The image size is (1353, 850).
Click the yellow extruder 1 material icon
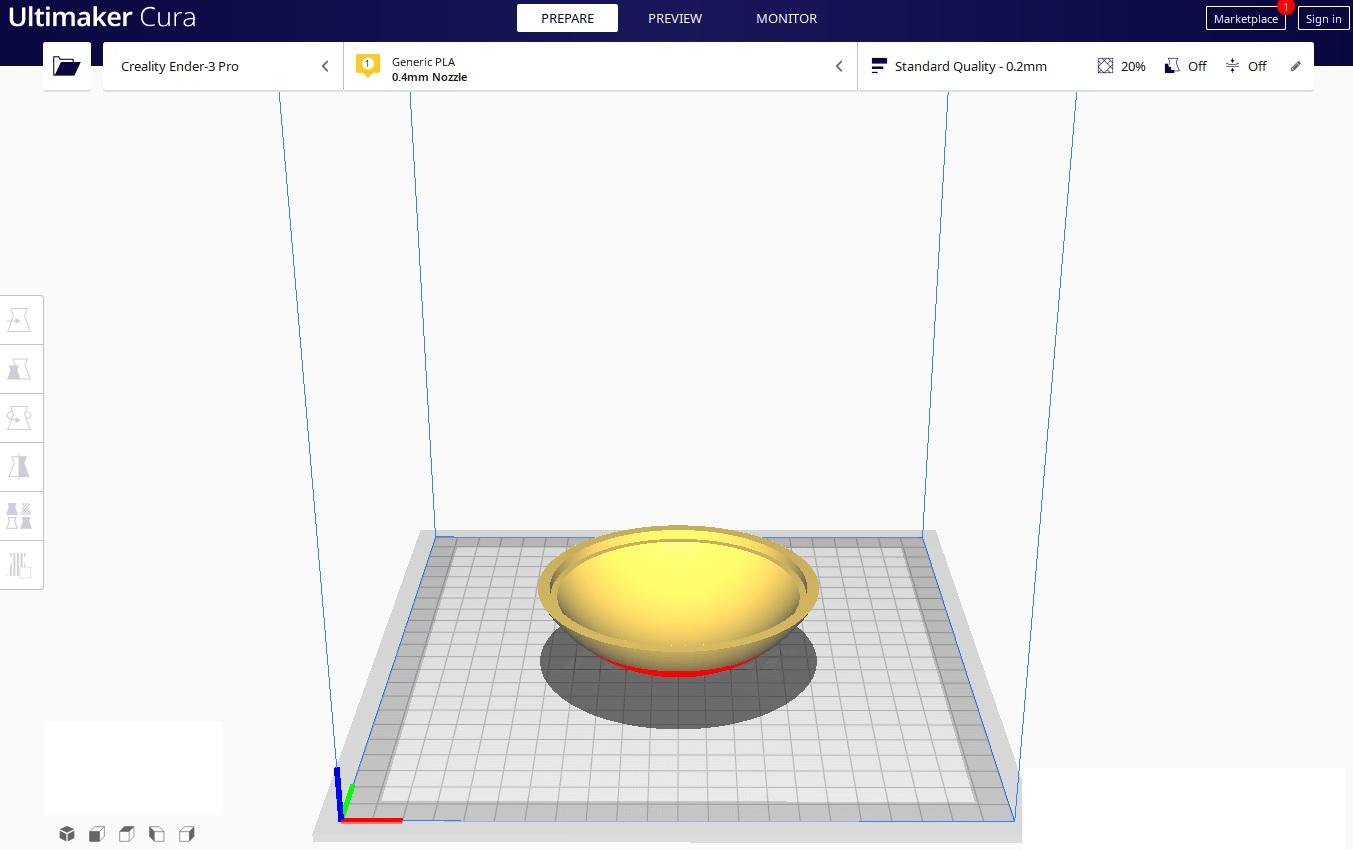point(367,66)
